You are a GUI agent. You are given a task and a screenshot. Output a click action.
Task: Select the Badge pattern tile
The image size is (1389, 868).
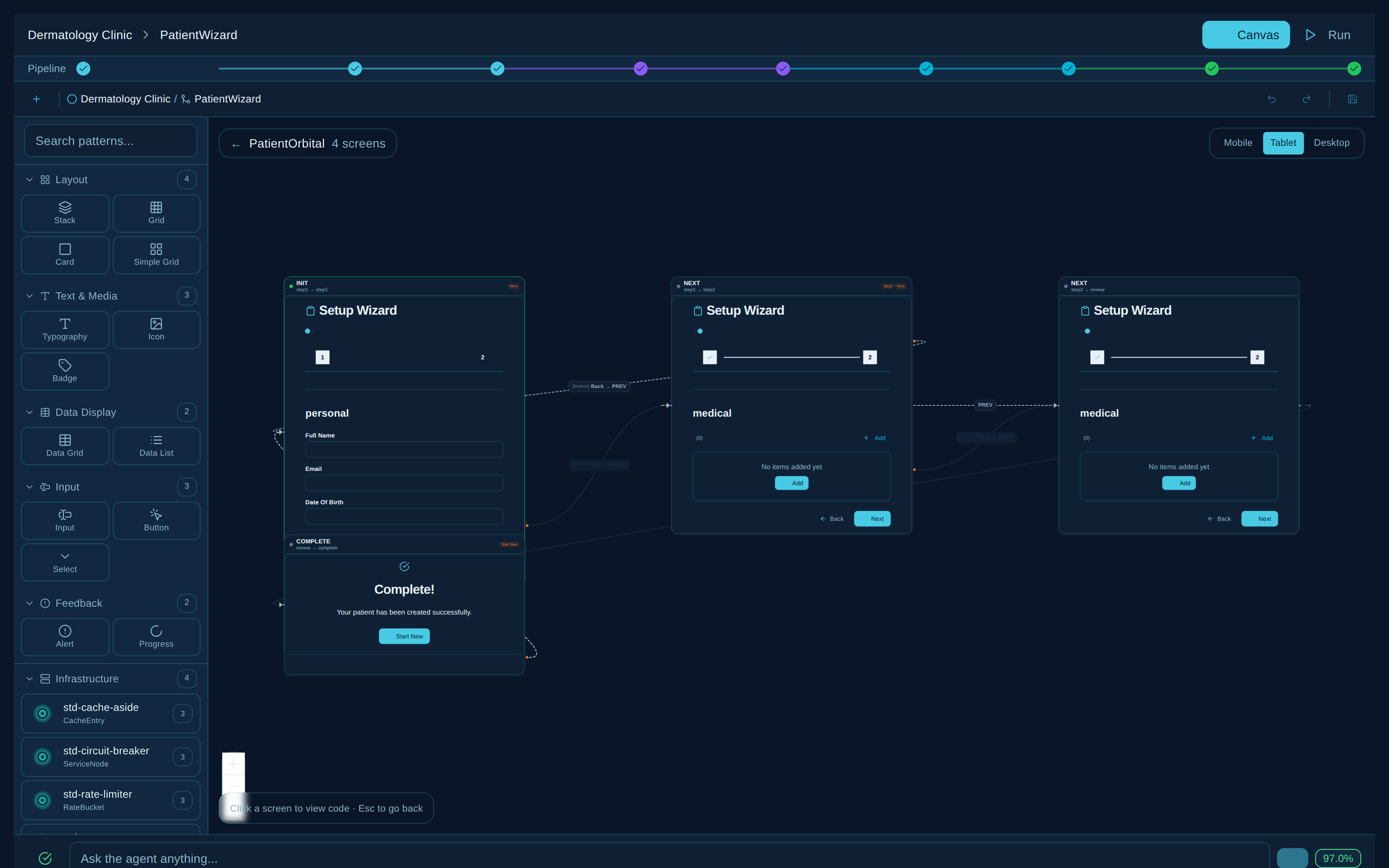tap(65, 371)
